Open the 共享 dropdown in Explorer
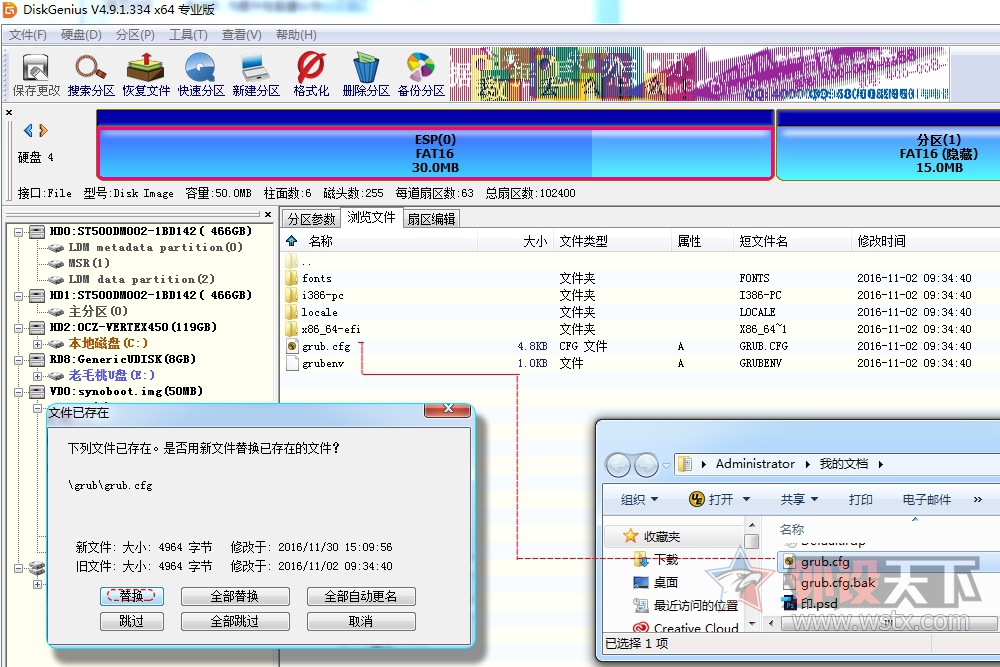 click(799, 500)
